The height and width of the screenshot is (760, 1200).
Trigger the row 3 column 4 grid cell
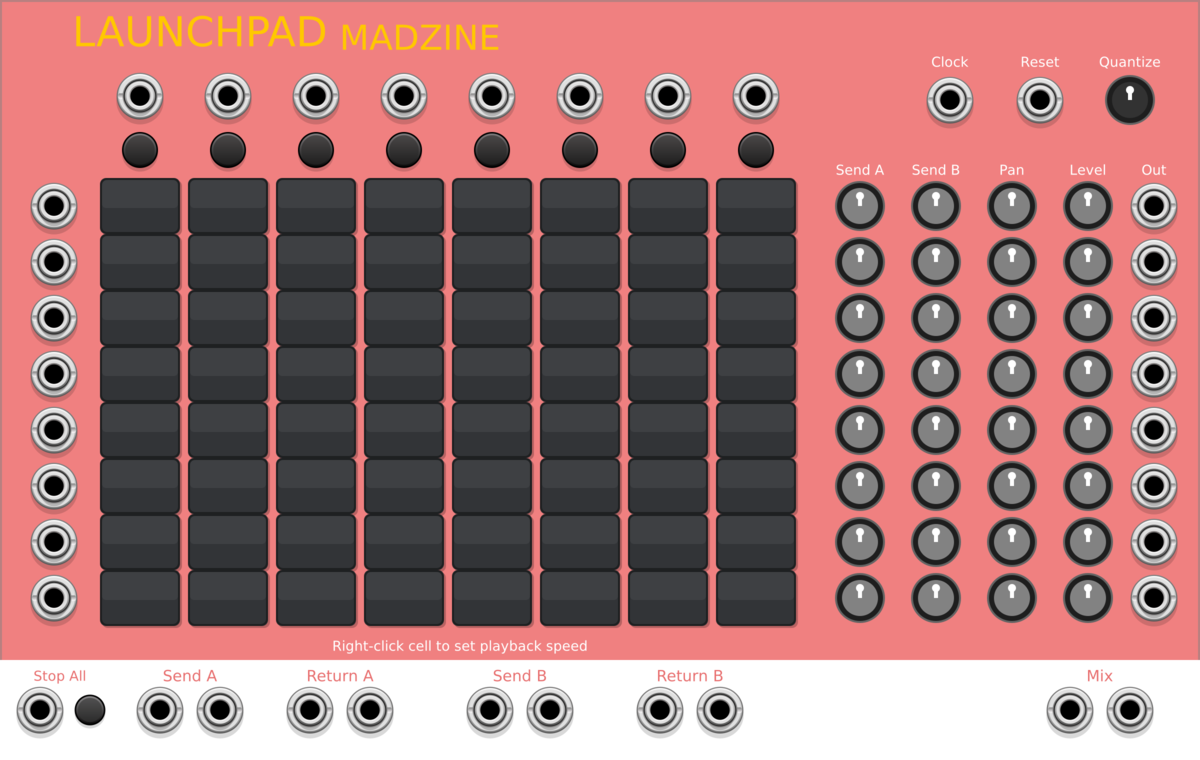click(x=404, y=318)
